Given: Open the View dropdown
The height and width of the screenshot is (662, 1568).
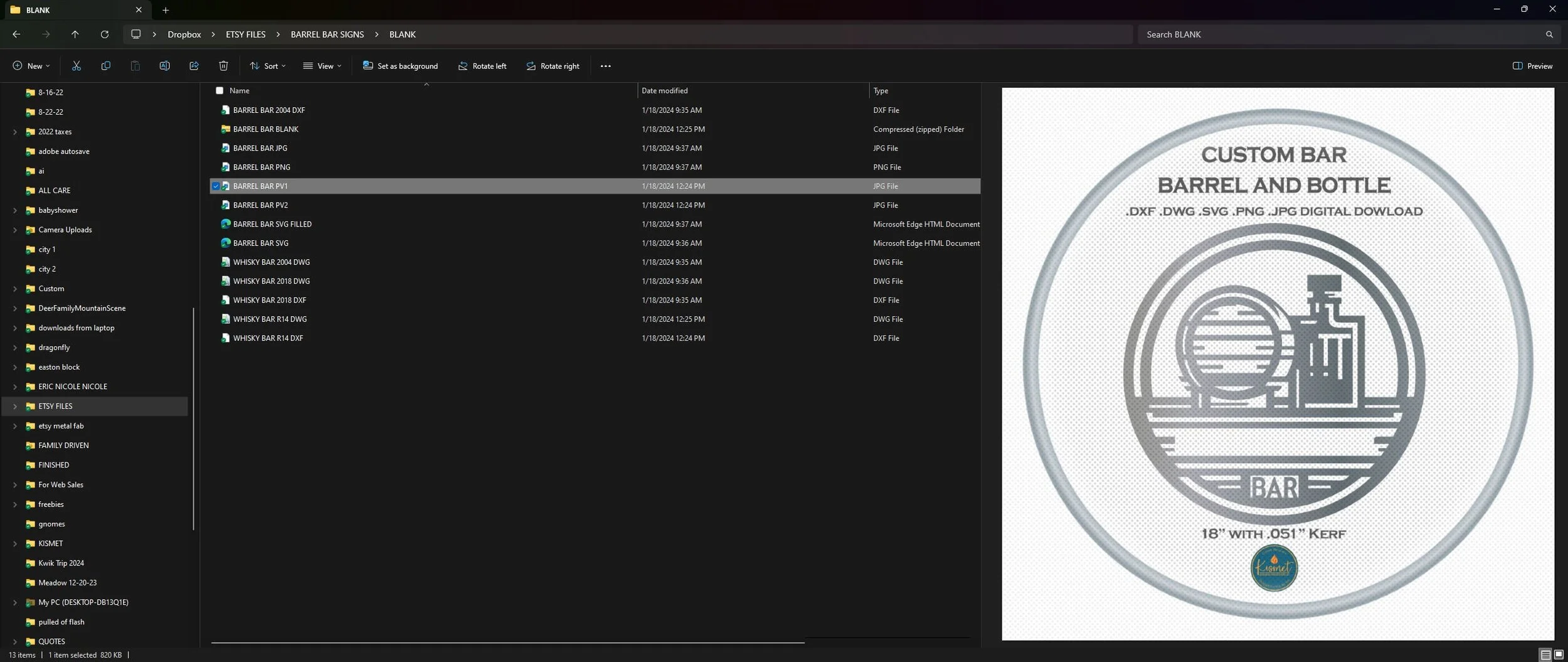Looking at the screenshot, I should [322, 66].
